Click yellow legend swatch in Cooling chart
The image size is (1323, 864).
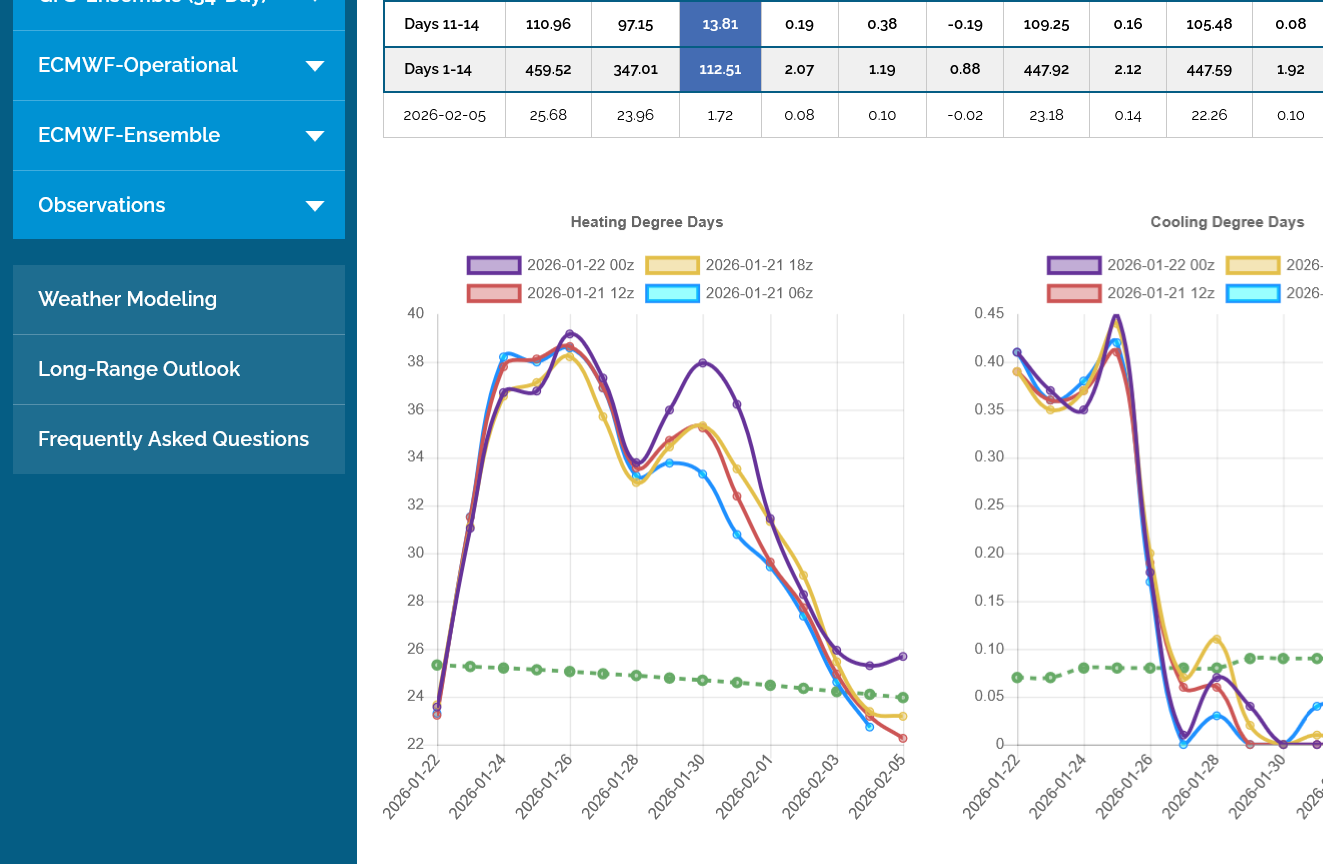pyautogui.click(x=1252, y=265)
